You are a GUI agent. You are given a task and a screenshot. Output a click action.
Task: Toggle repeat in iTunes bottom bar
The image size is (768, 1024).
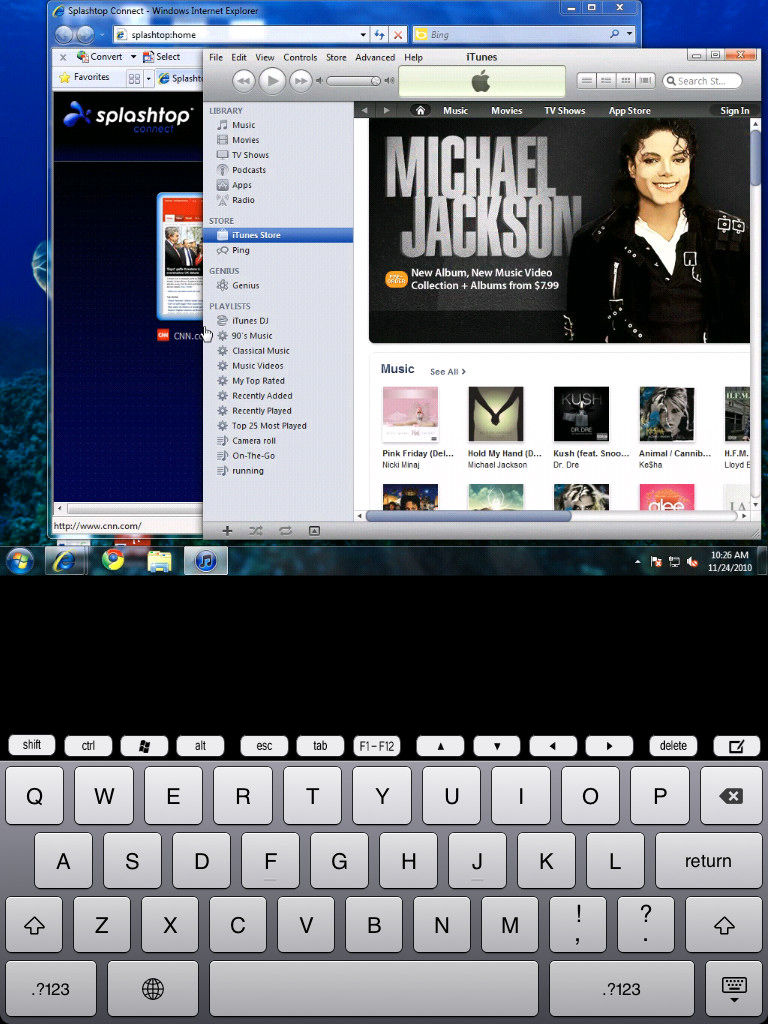(285, 531)
